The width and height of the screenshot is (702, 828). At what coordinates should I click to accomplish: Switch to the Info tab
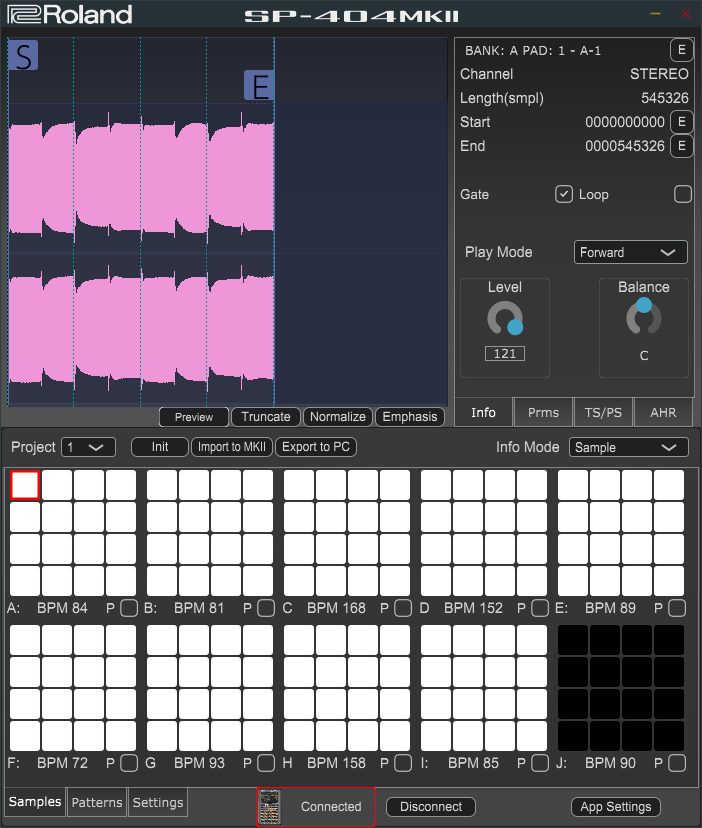pyautogui.click(x=483, y=412)
